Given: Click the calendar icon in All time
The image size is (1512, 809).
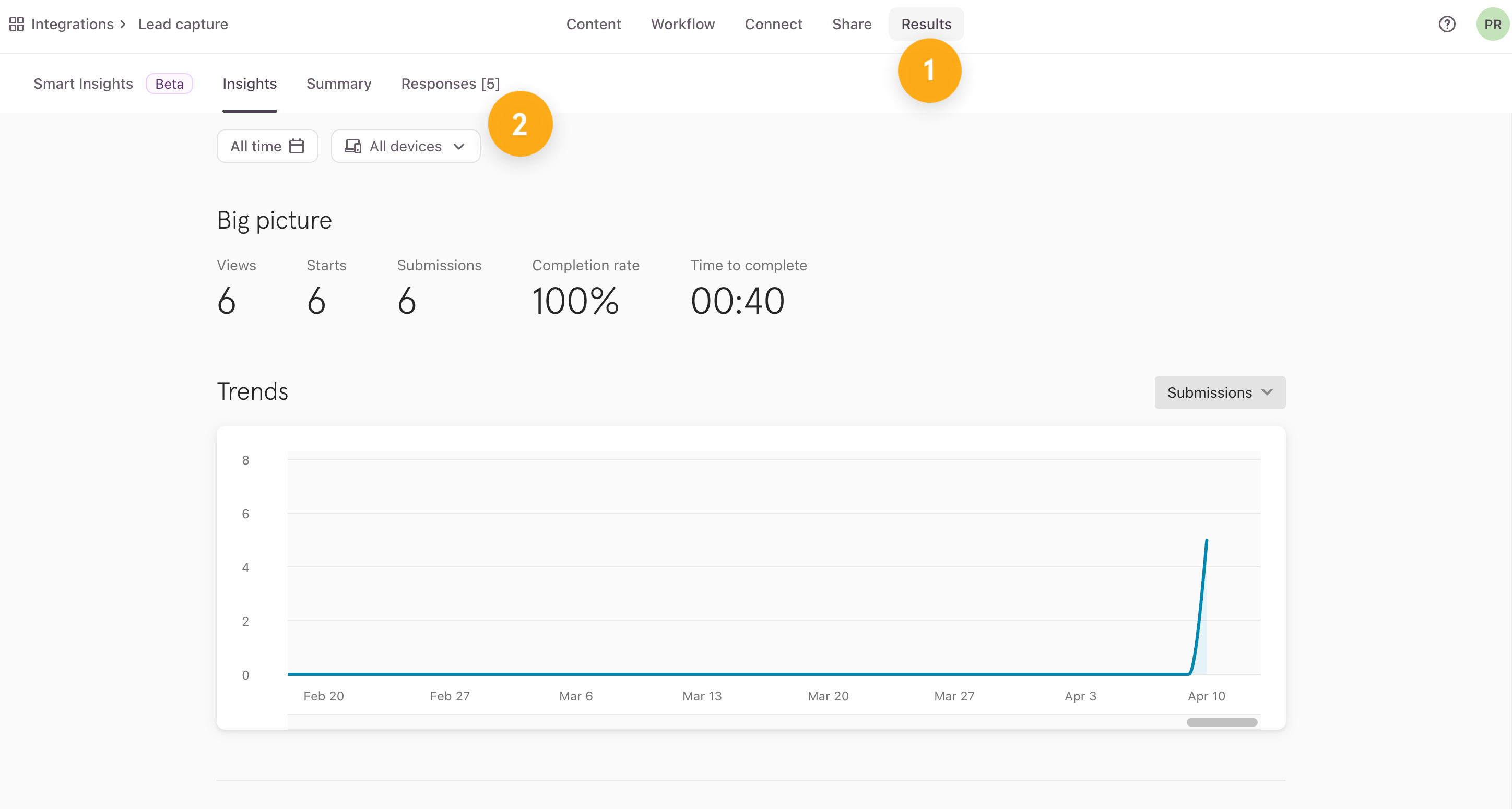Looking at the screenshot, I should (297, 146).
